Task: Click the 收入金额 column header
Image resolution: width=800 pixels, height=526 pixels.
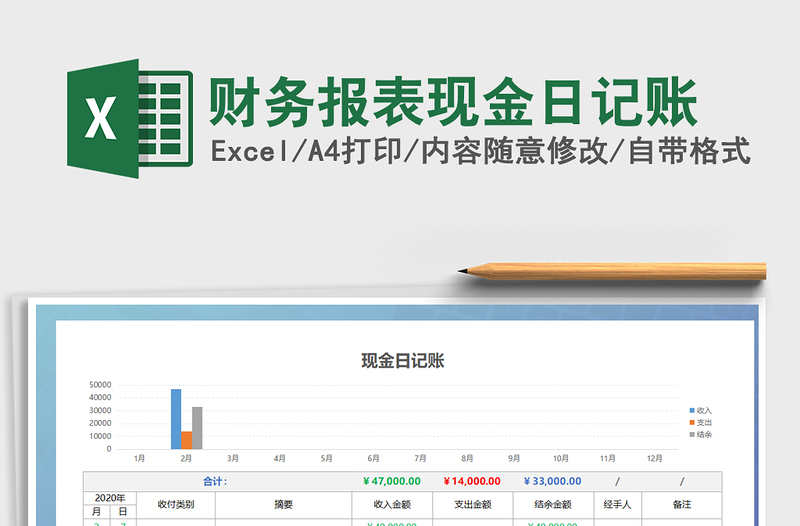Action: coord(392,505)
